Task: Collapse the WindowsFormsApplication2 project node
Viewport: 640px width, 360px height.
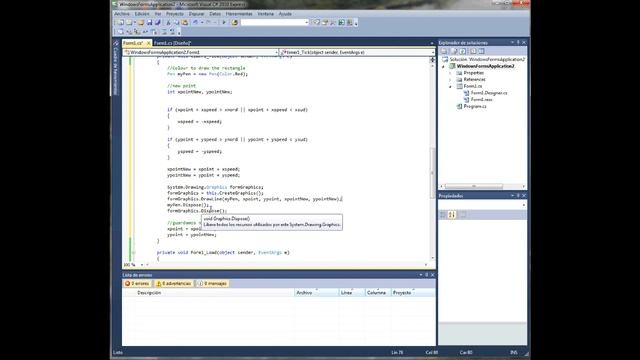Action: (x=444, y=66)
